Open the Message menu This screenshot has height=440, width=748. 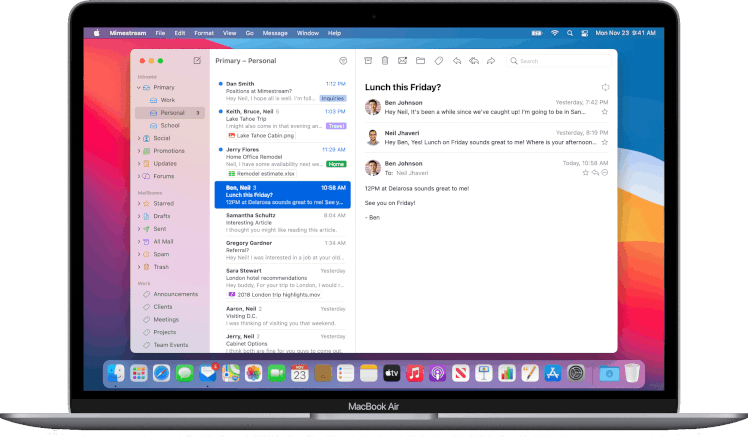275,32
